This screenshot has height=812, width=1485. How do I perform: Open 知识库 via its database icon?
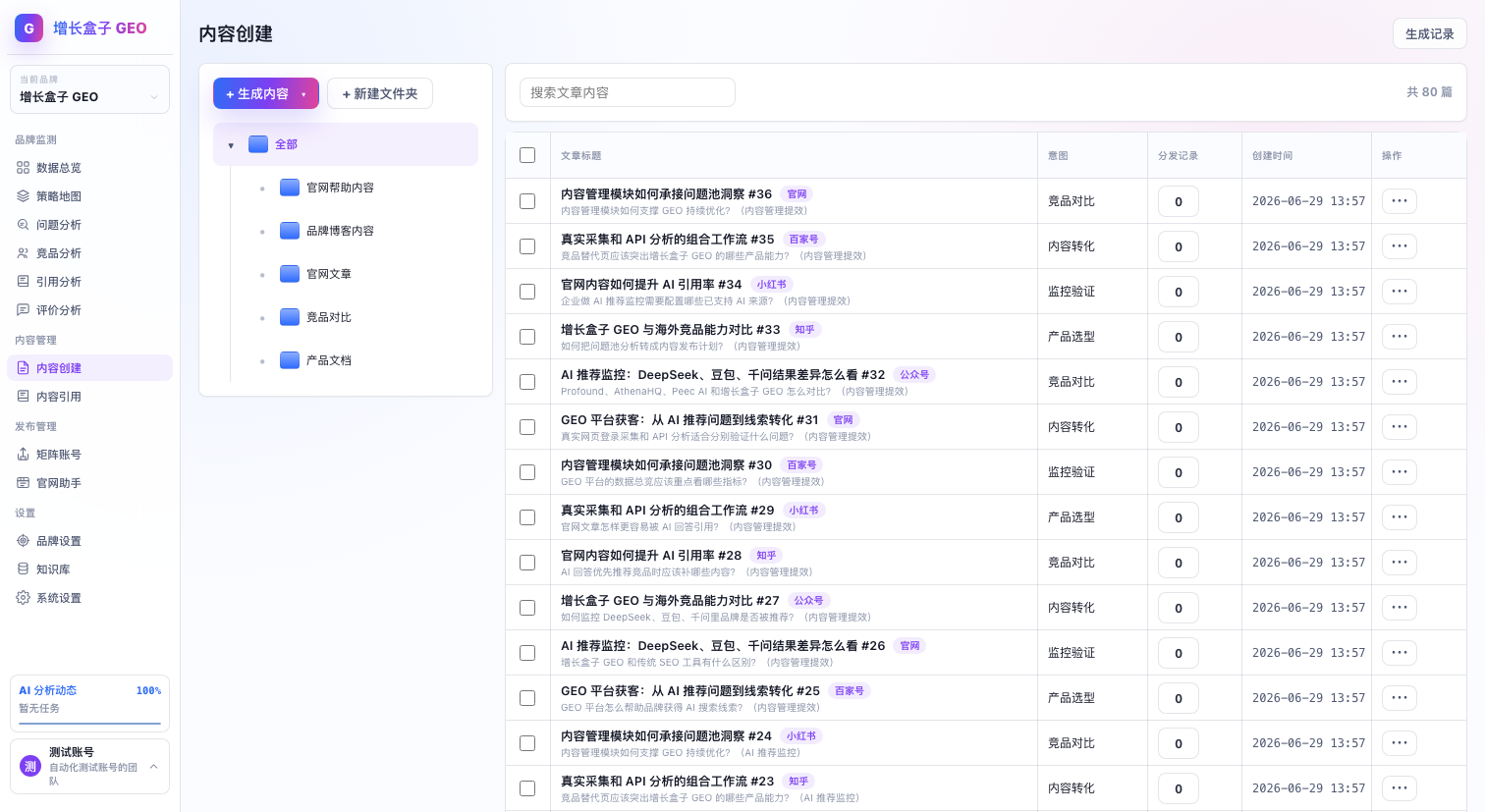(23, 569)
